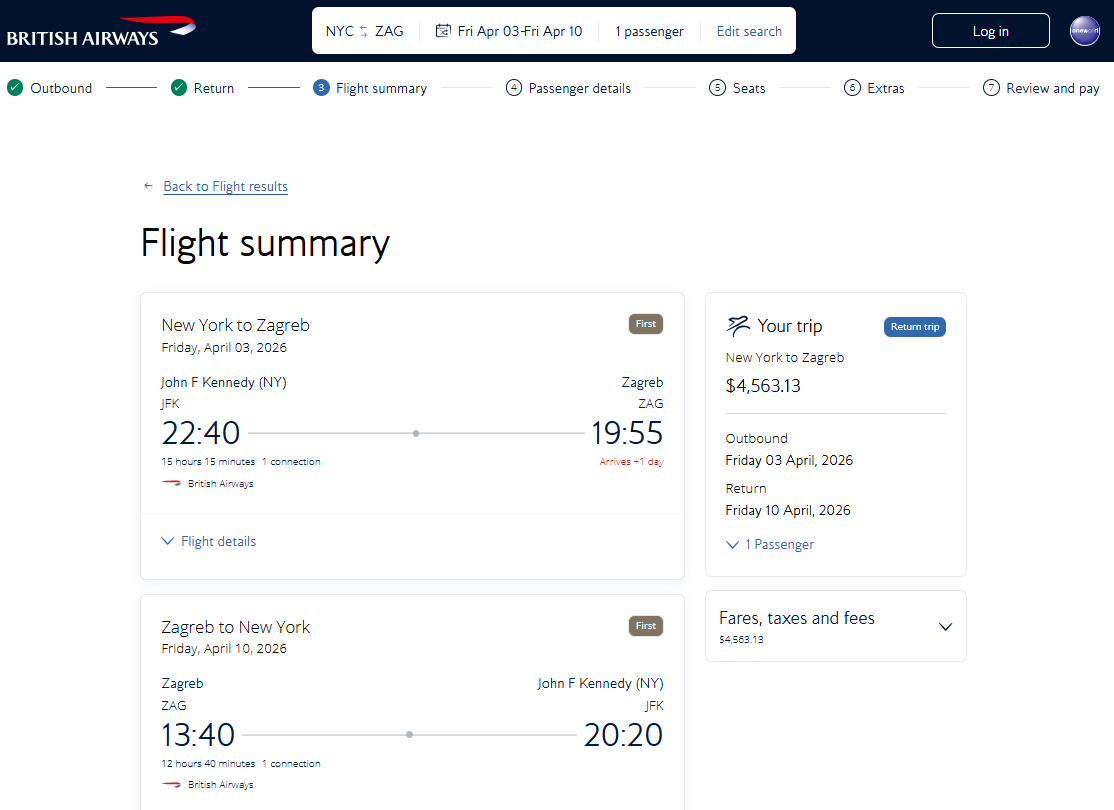This screenshot has height=810, width=1114.
Task: Click the Log in button
Action: click(x=990, y=31)
